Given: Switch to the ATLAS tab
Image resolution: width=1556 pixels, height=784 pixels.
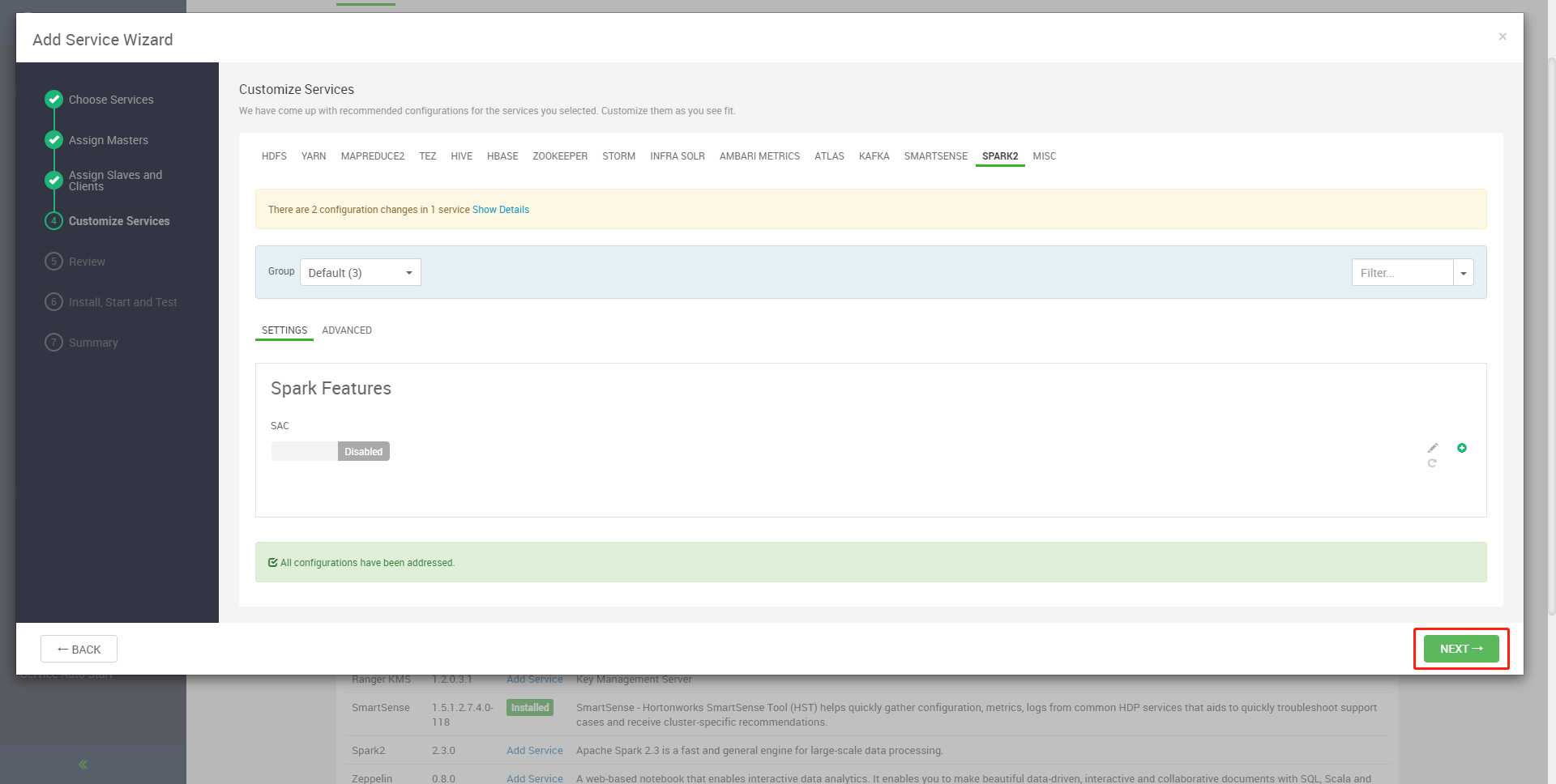Looking at the screenshot, I should coord(829,156).
